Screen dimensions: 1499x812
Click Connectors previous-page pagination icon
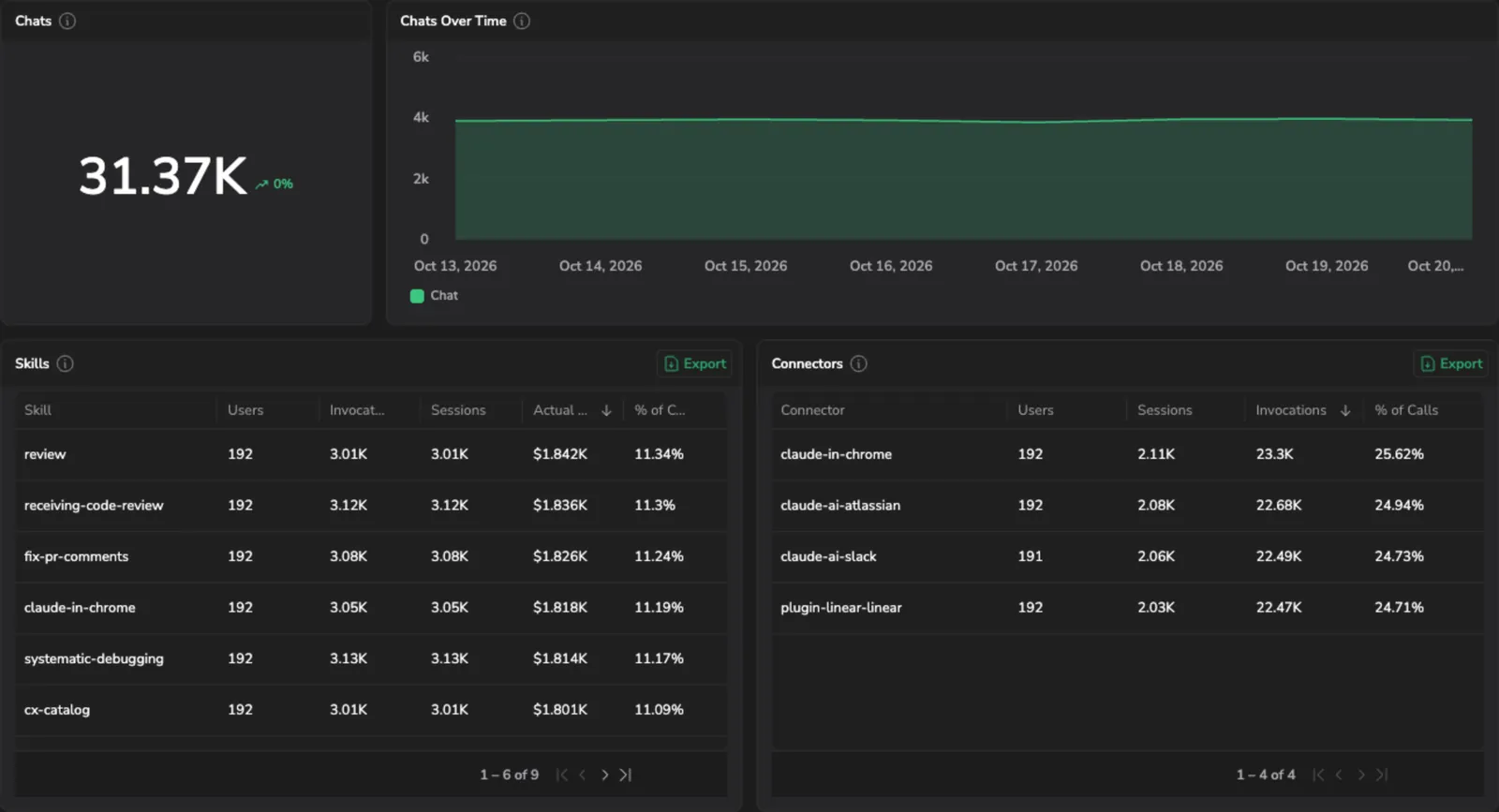click(x=1339, y=775)
